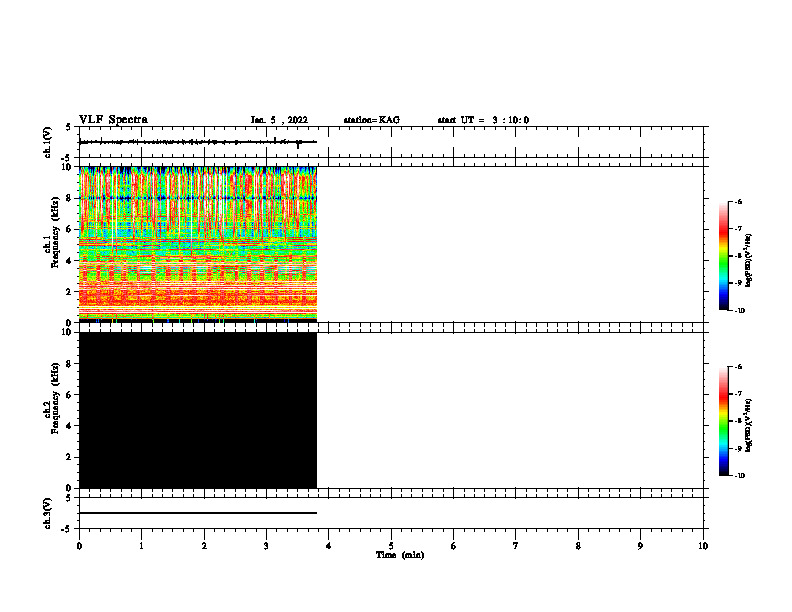Click the Time (min) axis label
Screen dimensions: 792x612
click(400, 555)
